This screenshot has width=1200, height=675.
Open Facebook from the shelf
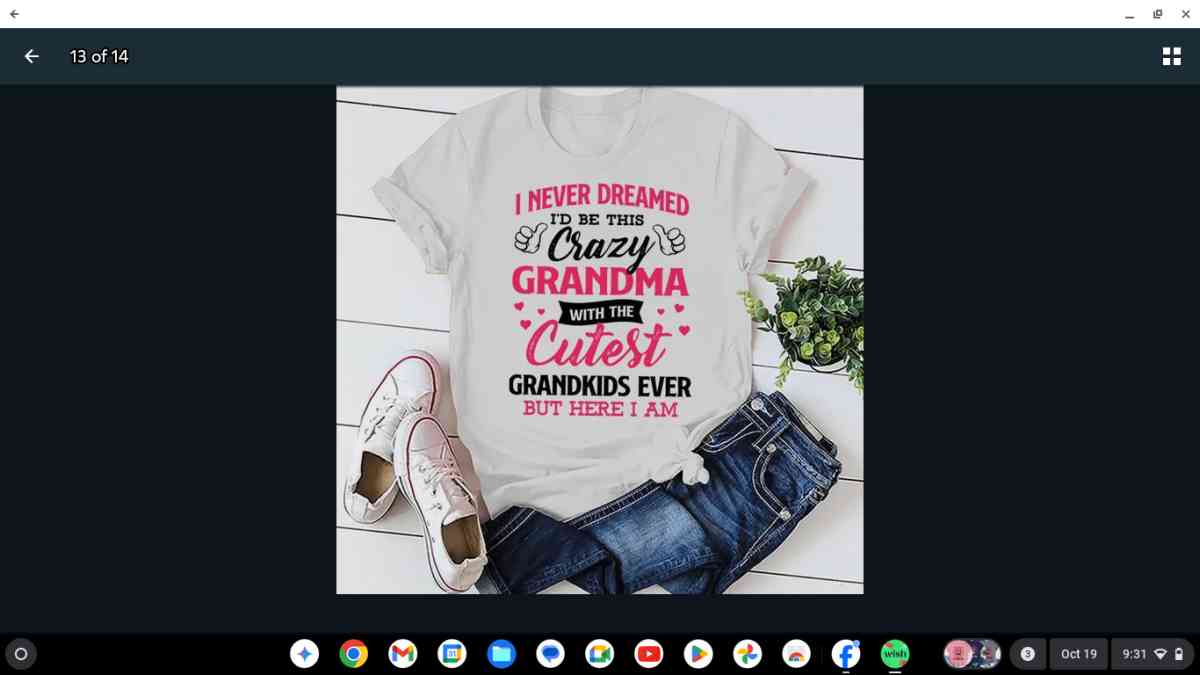pos(846,654)
